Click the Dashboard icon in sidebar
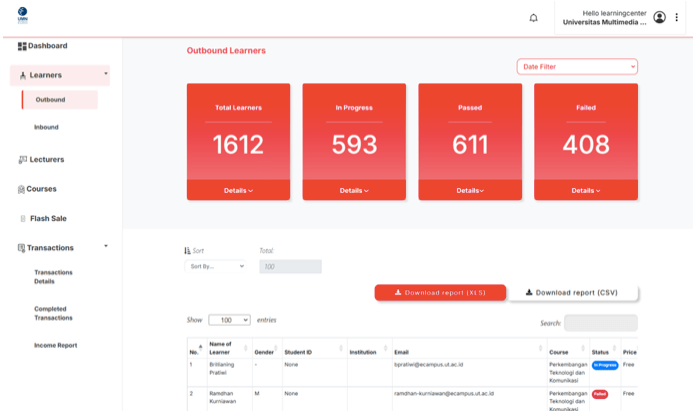The height and width of the screenshot is (413, 700). click(x=22, y=46)
